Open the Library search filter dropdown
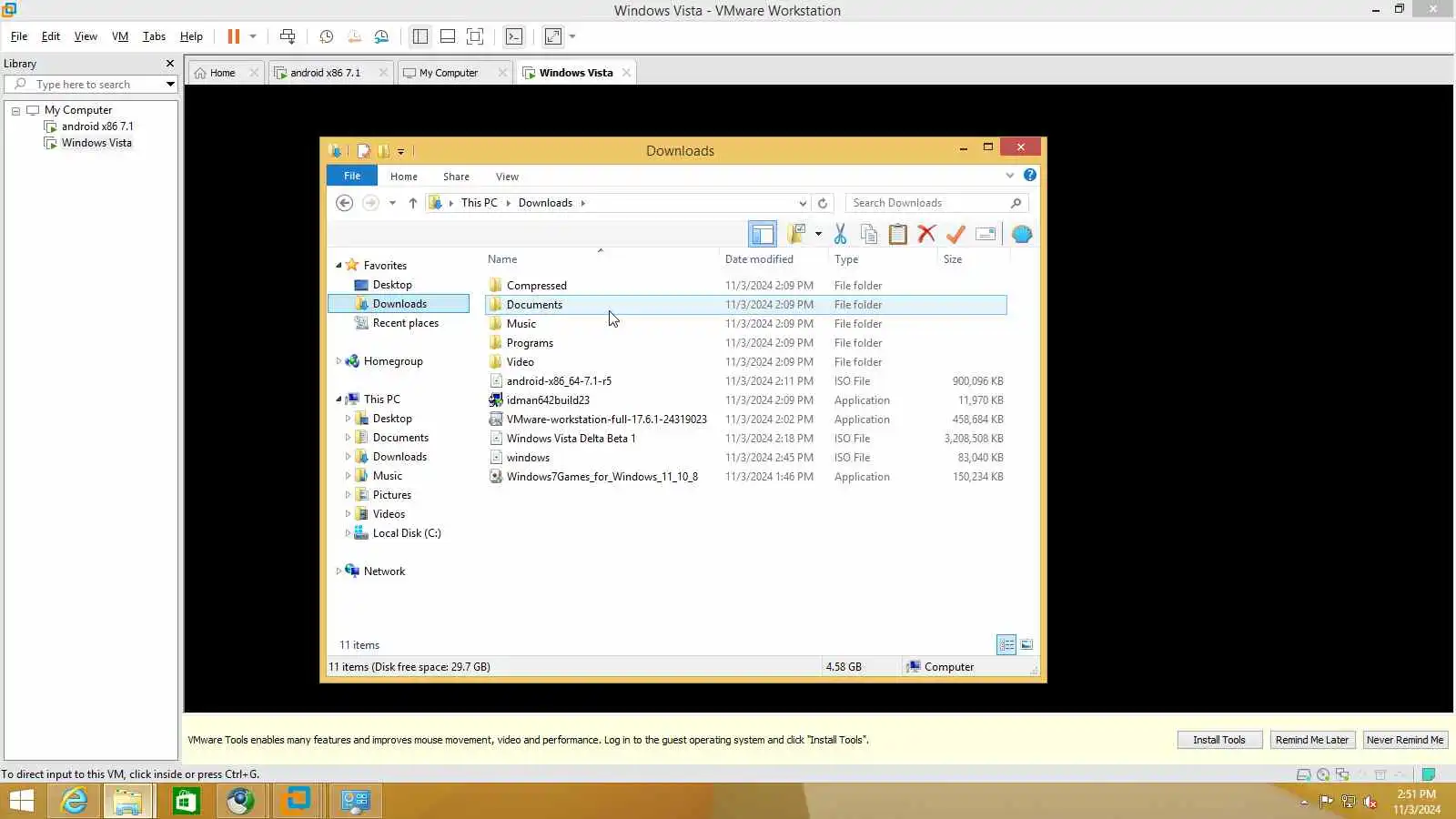Viewport: 1456px width, 819px height. pyautogui.click(x=170, y=85)
